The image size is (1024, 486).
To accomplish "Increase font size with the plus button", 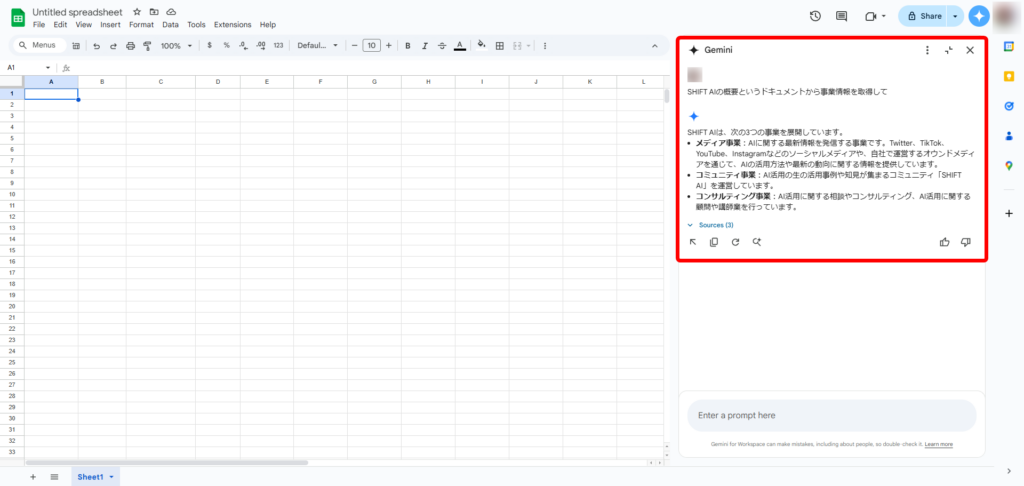I will pyautogui.click(x=389, y=46).
